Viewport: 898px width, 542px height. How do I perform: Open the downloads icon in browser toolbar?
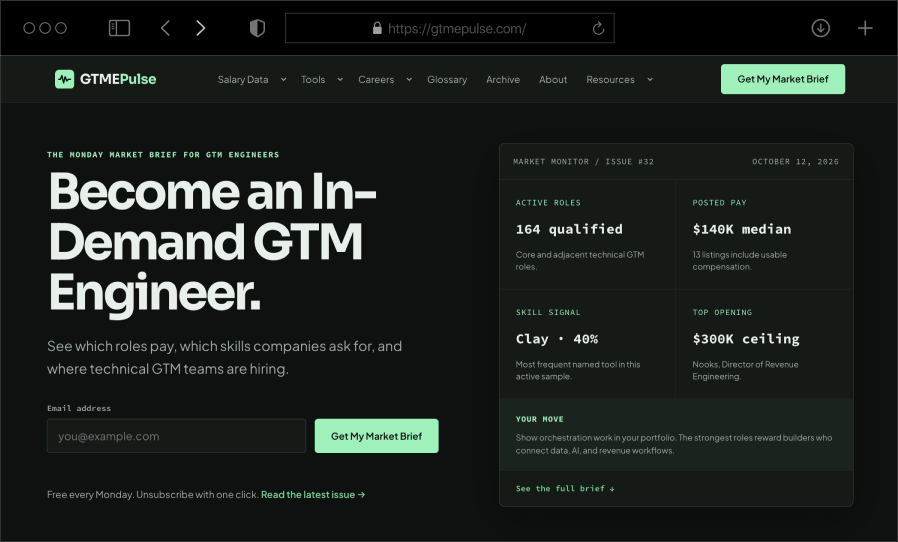click(820, 28)
